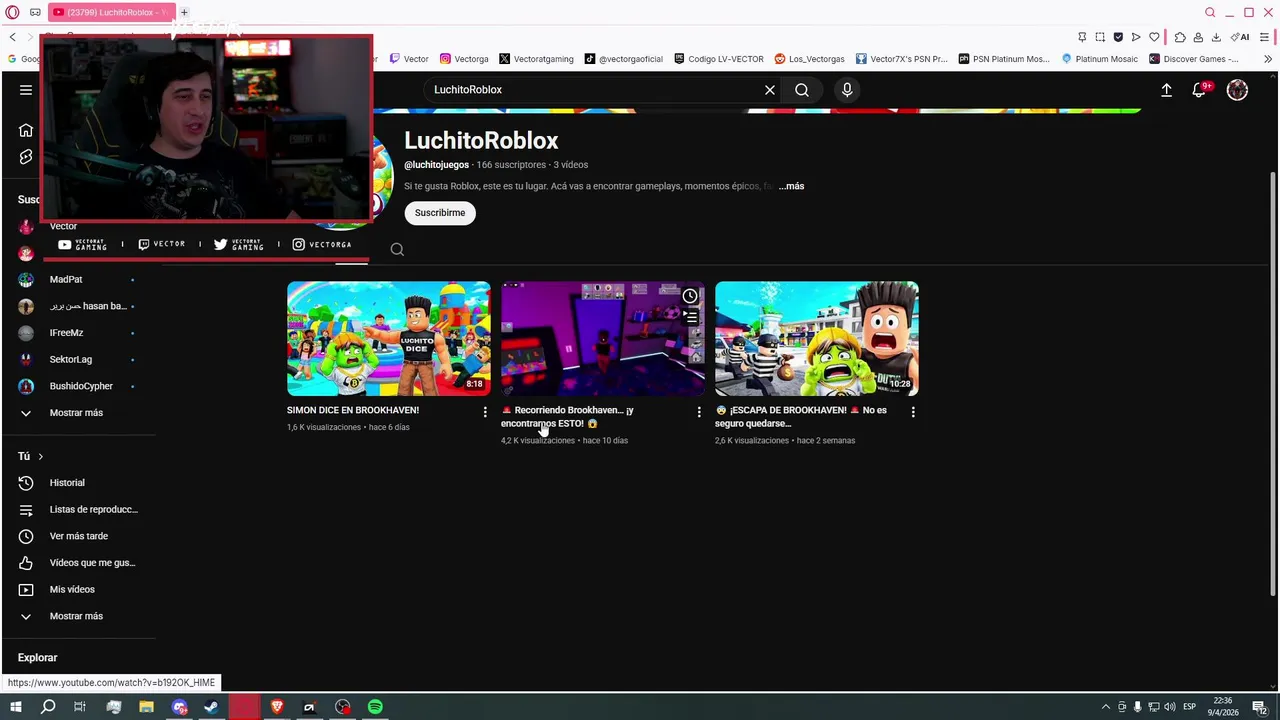Open the YouTube hamburger guide menu
The width and height of the screenshot is (1280, 720).
[26, 90]
